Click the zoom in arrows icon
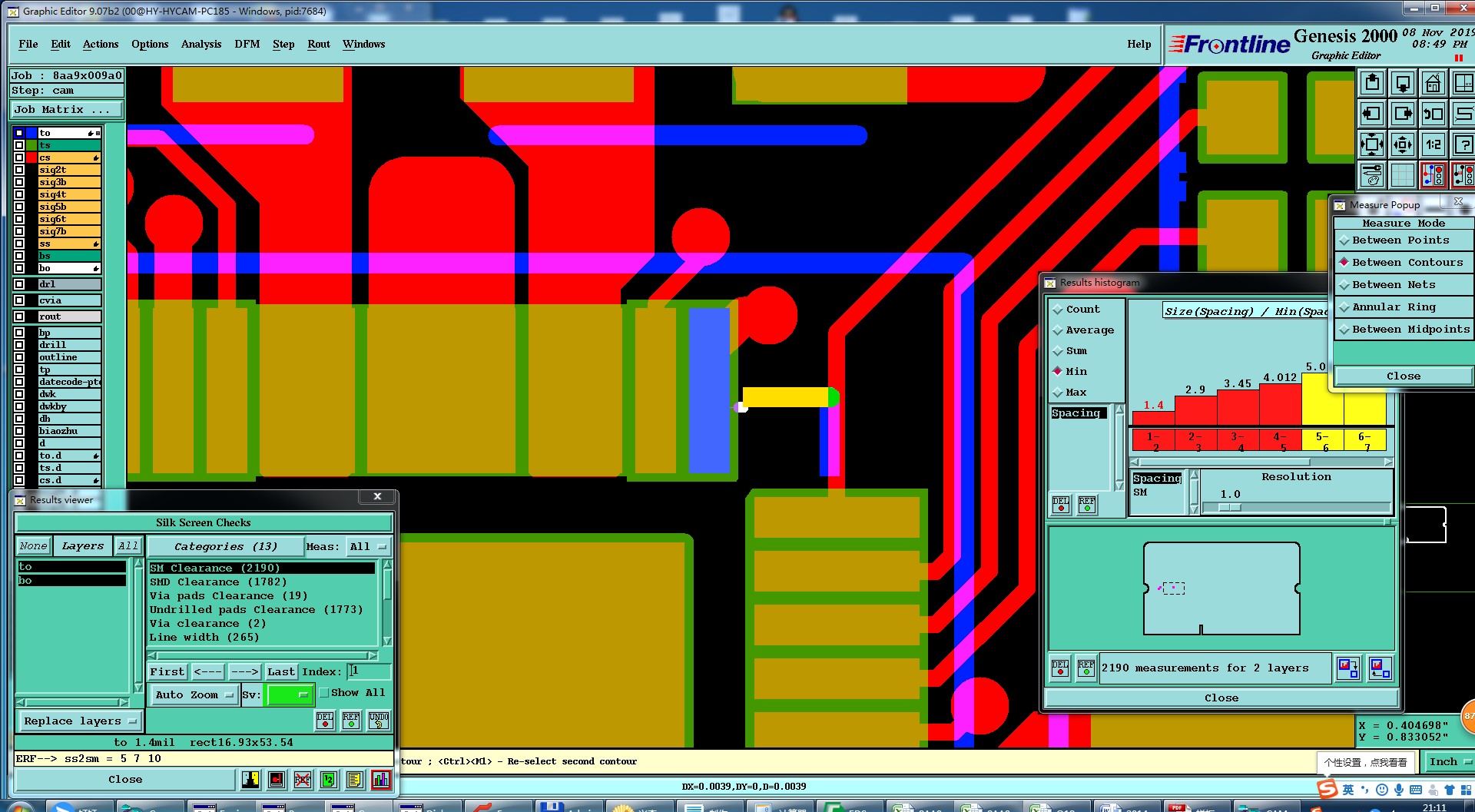This screenshot has width=1475, height=812. 1372,144
